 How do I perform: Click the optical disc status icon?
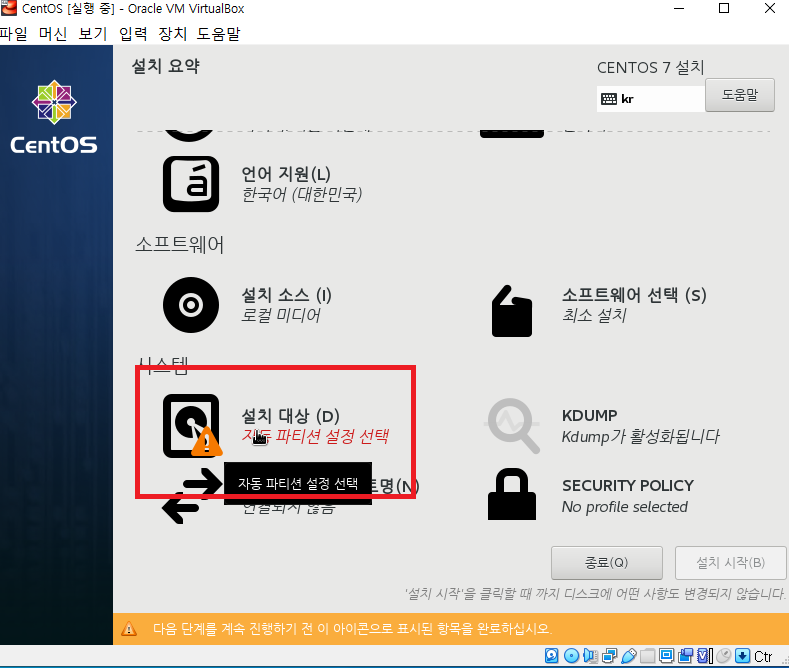click(x=571, y=656)
